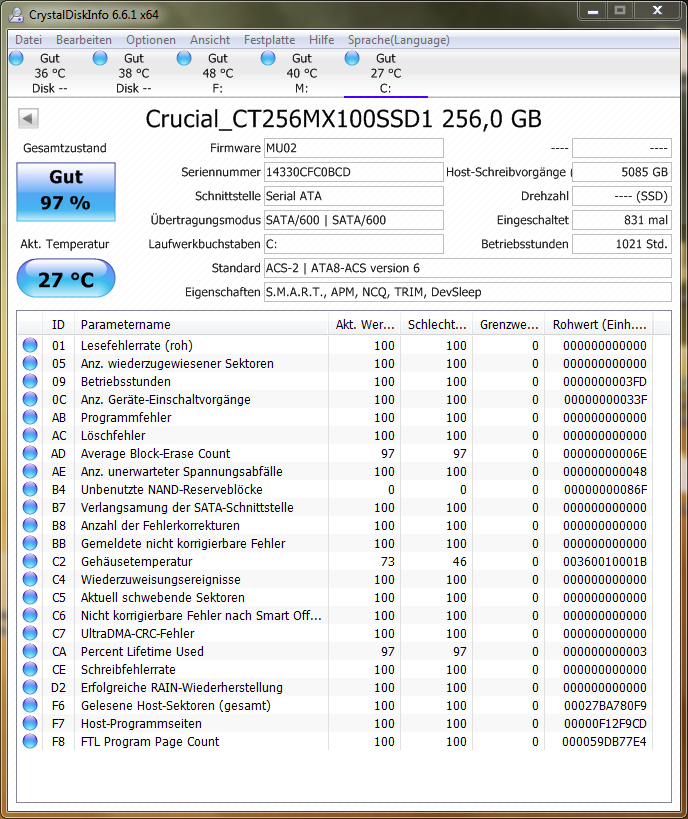Click the Parametername column header
Screen dimensions: 688x819
pos(202,324)
